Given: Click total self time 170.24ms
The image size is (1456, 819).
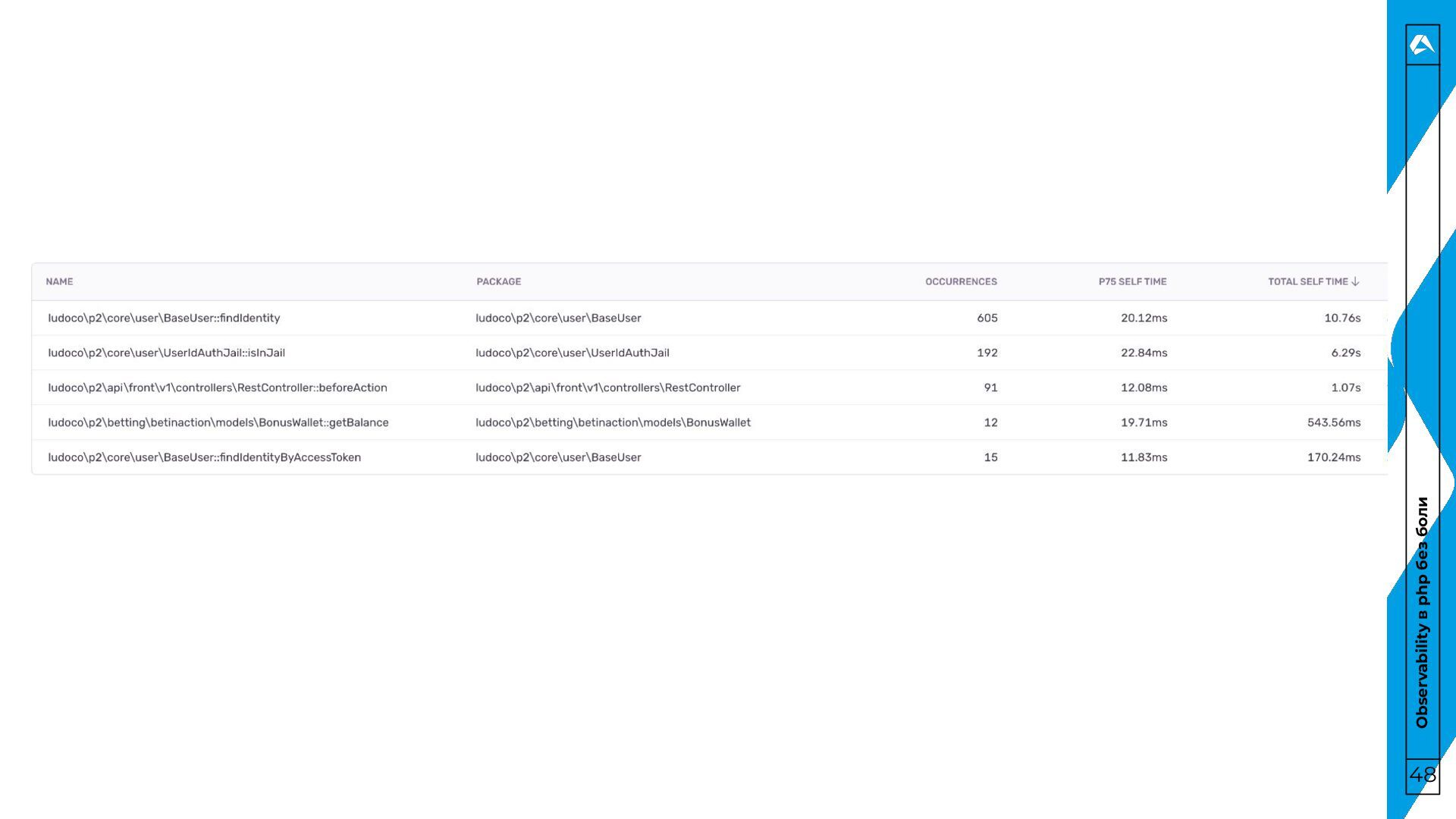Looking at the screenshot, I should click(x=1334, y=457).
